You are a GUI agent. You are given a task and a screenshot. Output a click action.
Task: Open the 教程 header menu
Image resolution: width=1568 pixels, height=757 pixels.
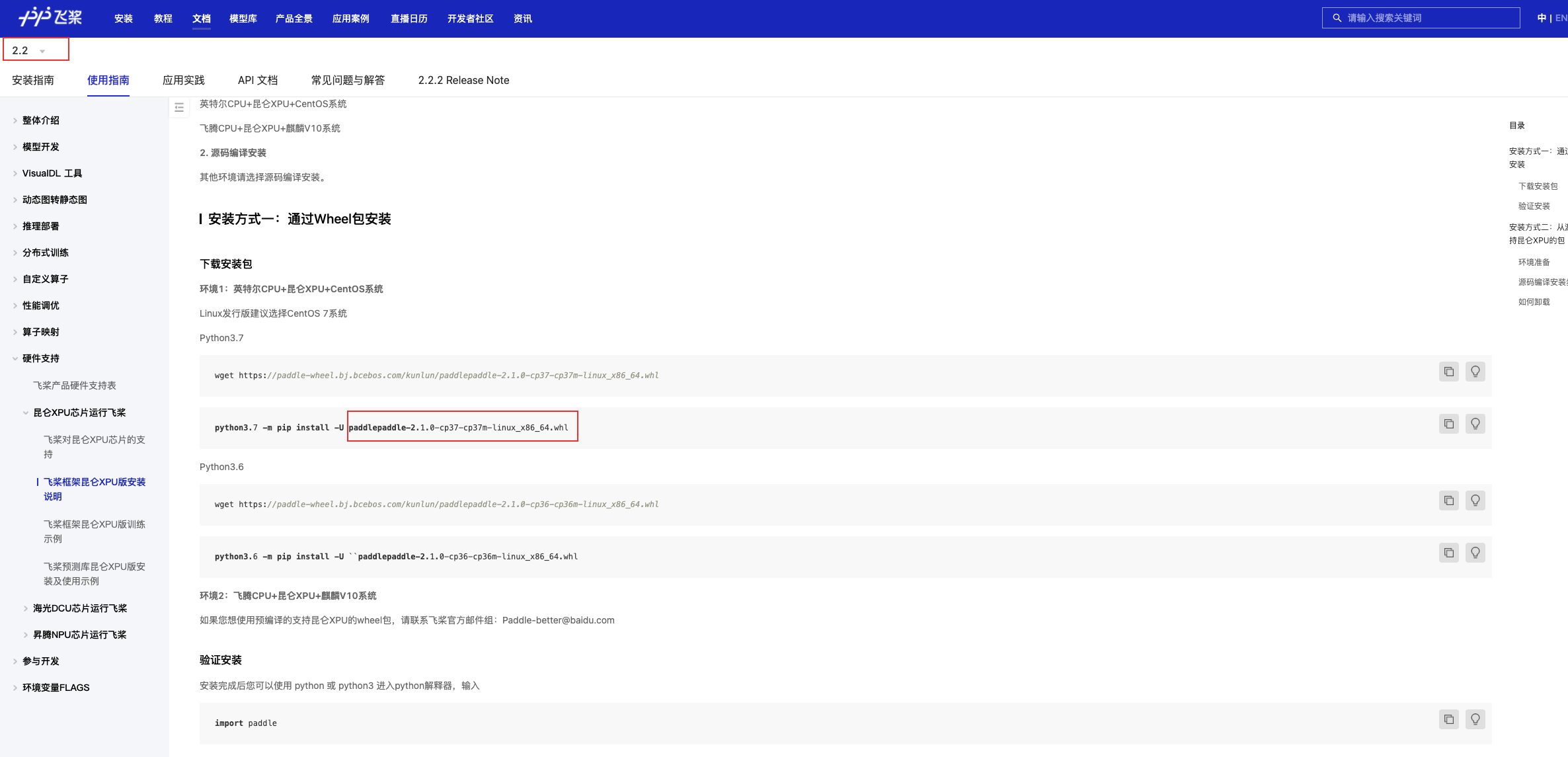tap(163, 19)
